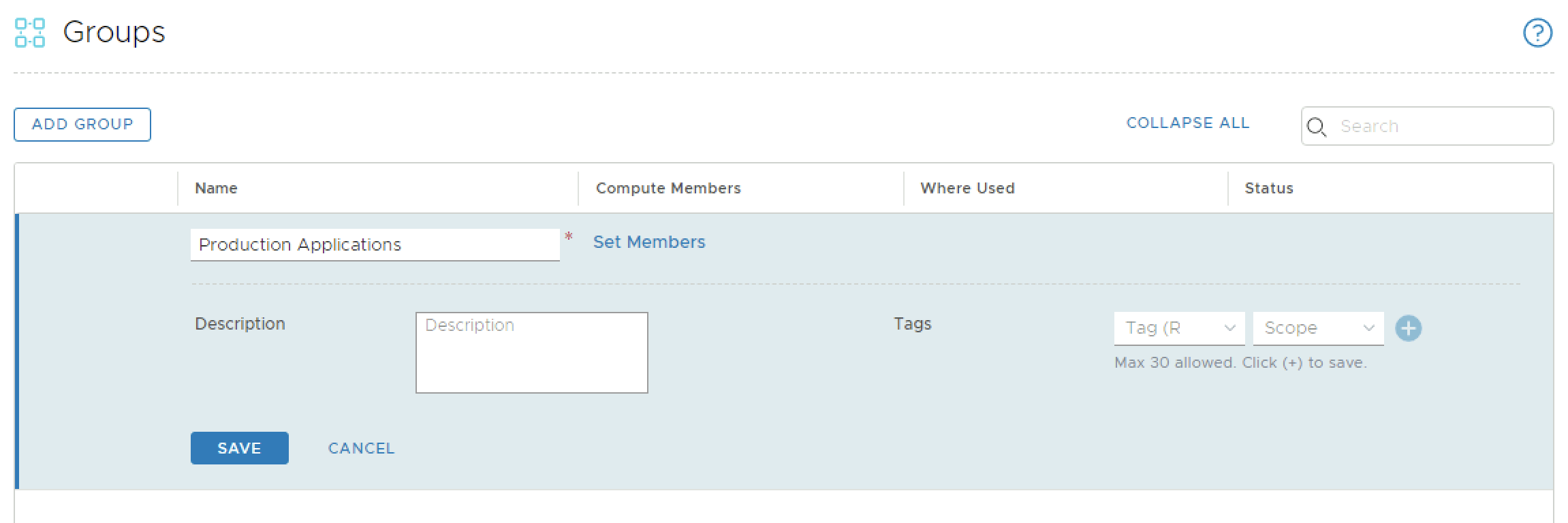The height and width of the screenshot is (523, 1568).
Task: Focus the group Name input field
Action: click(x=375, y=244)
